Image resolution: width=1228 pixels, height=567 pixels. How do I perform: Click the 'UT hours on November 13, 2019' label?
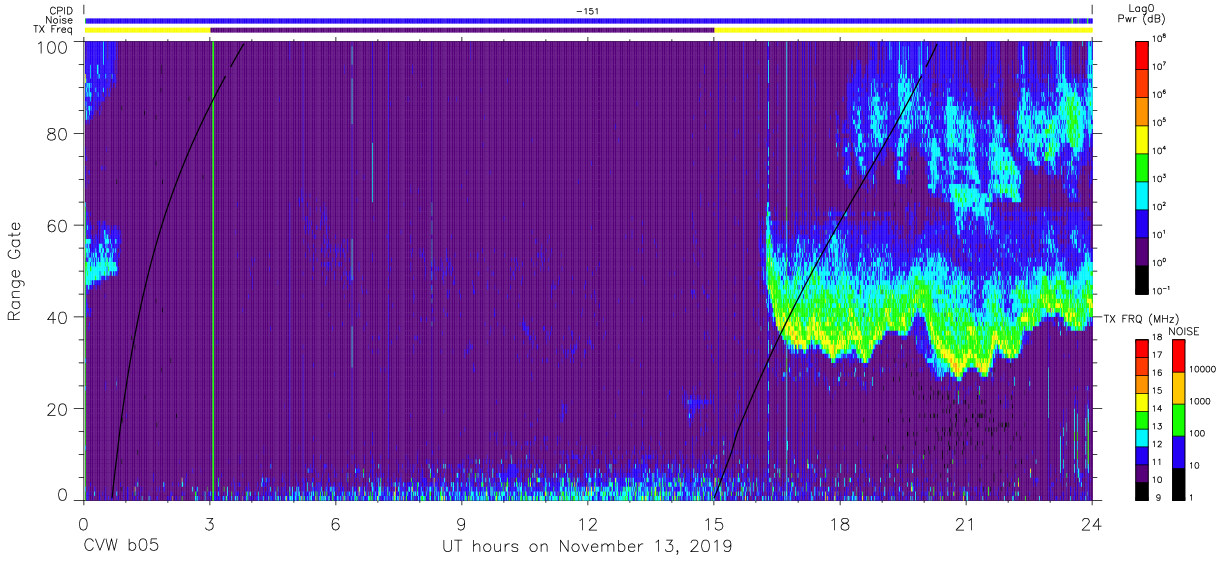coord(587,547)
